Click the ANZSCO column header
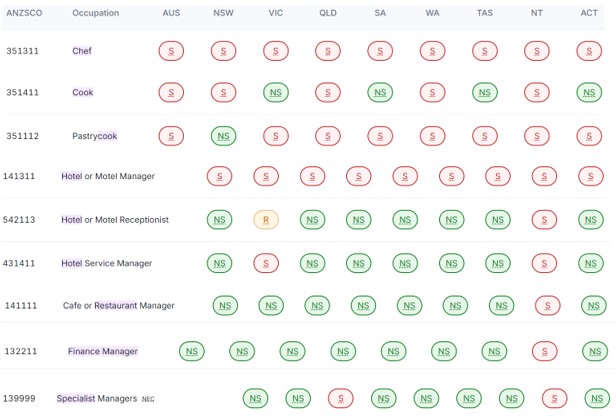This screenshot has width=616, height=418. [x=22, y=13]
